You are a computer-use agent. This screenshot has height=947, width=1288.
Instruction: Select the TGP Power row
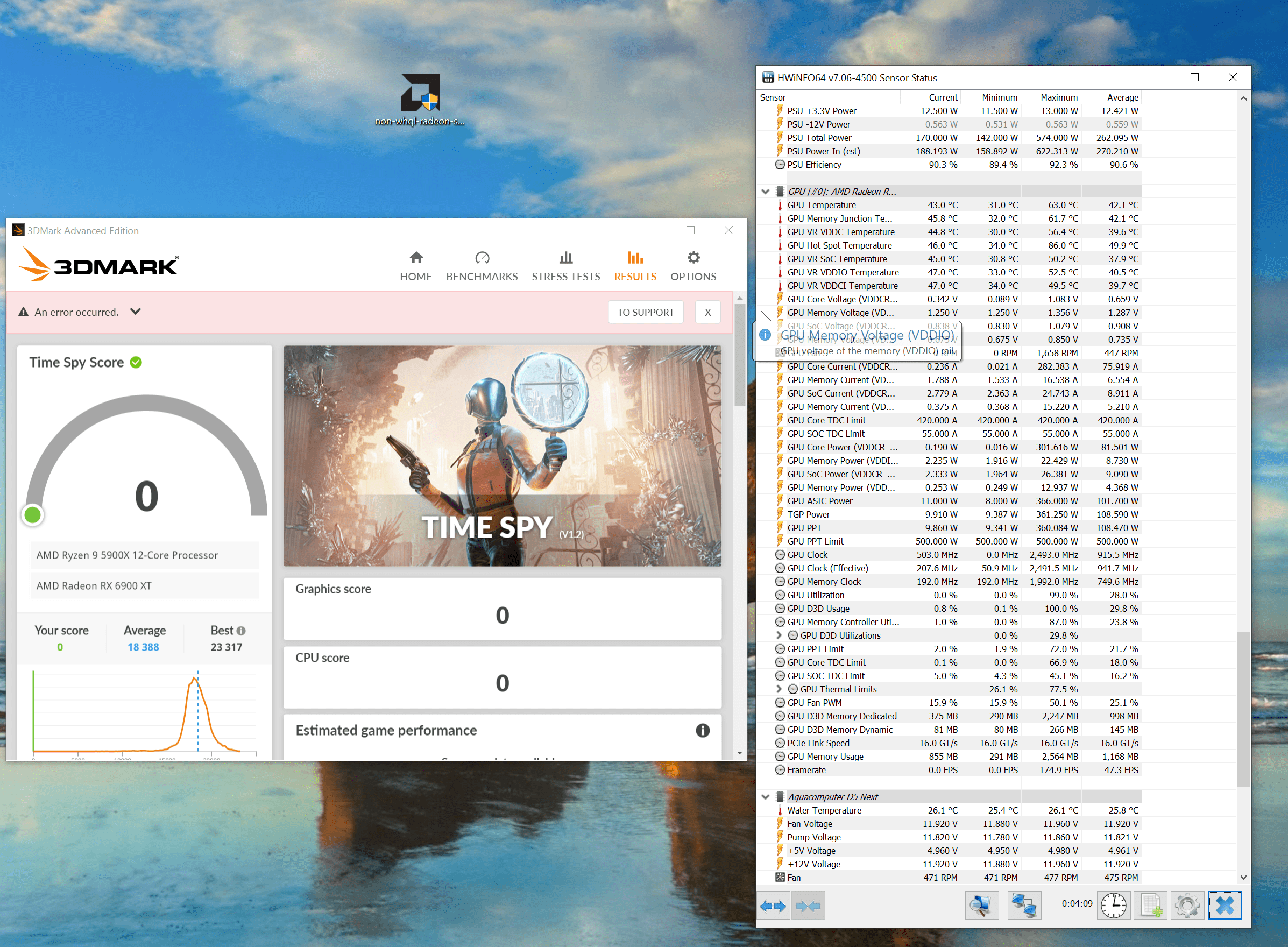(949, 514)
